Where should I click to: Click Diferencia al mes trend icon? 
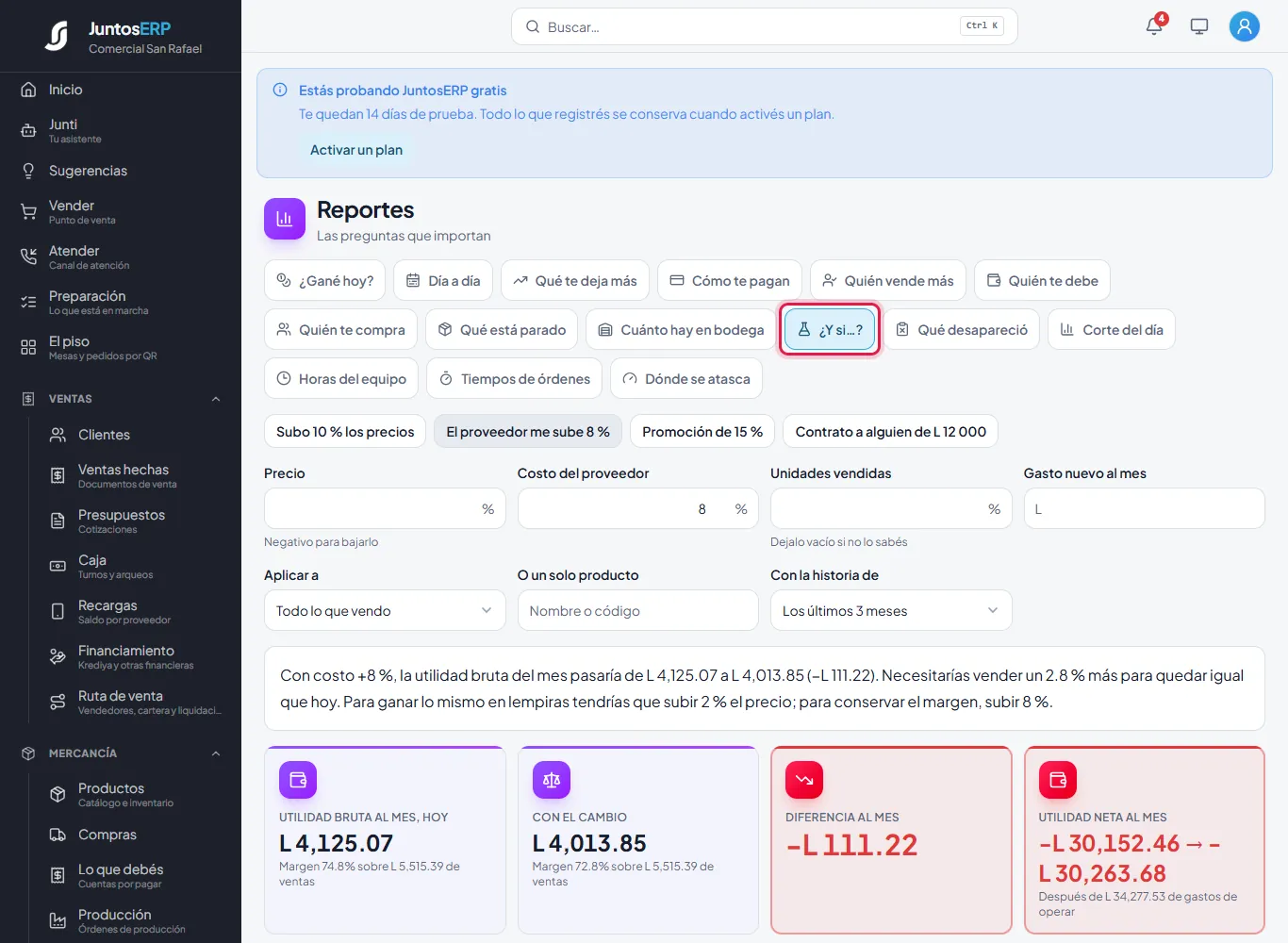coord(804,780)
